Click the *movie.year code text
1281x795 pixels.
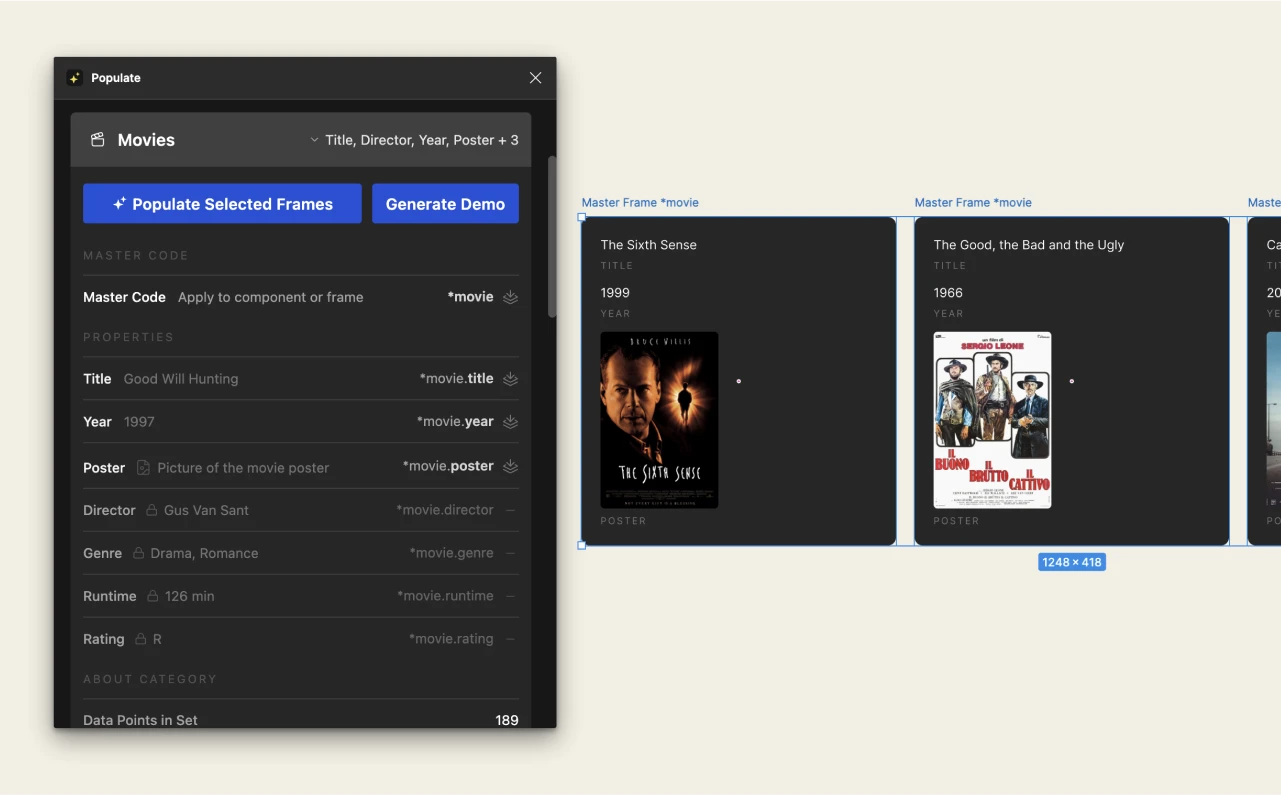coord(455,422)
